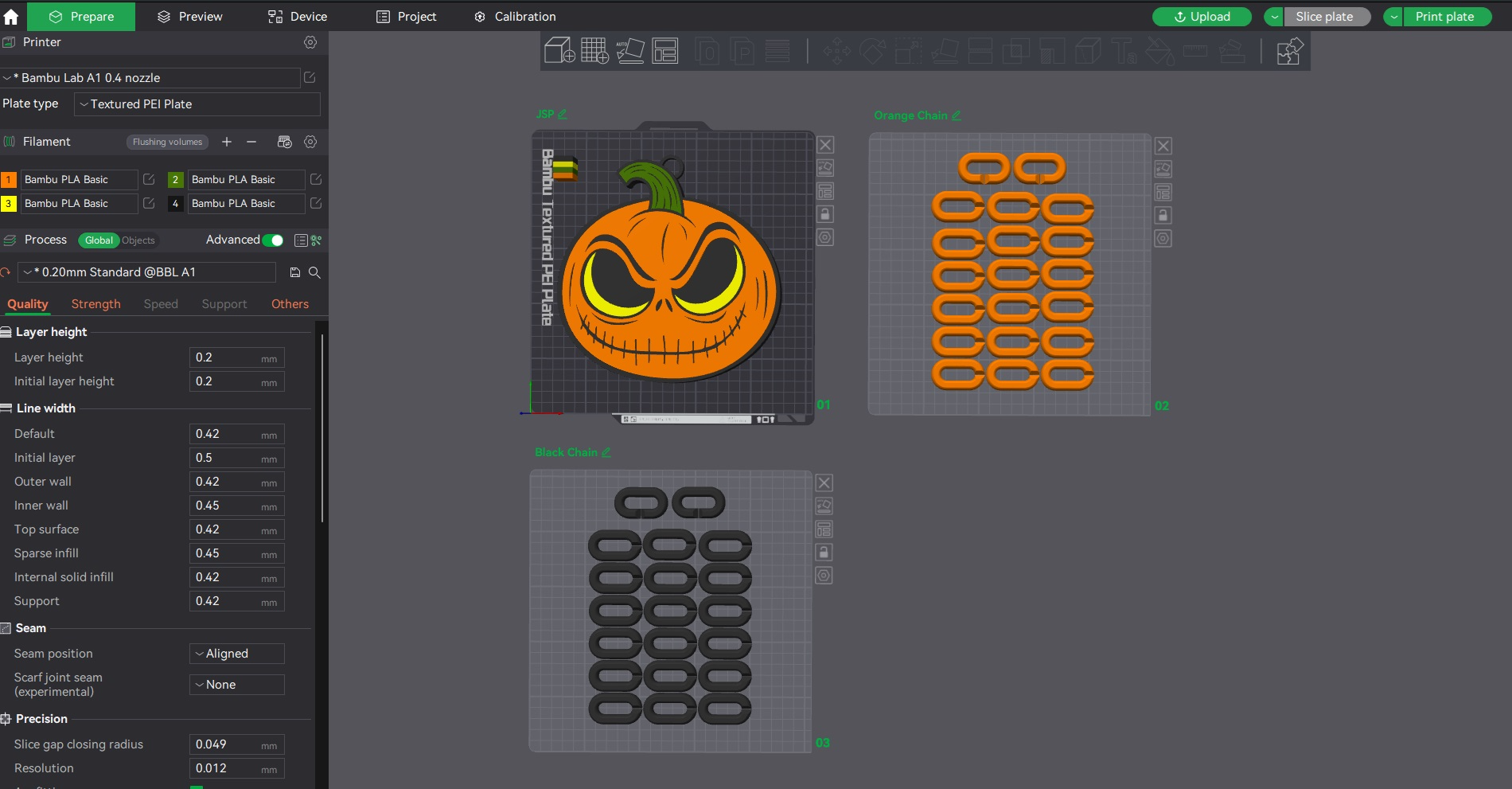Click Add object cube icon in toolbar
This screenshot has width=1512, height=789.
pos(559,51)
